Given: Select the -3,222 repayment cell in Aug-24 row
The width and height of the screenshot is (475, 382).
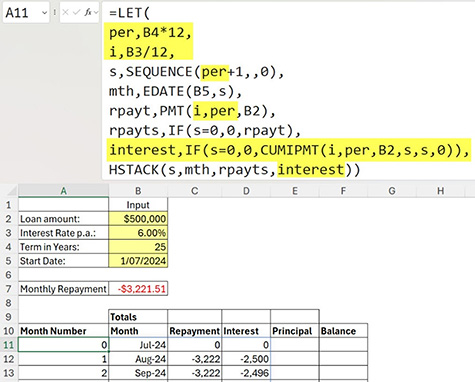Looking at the screenshot, I should pyautogui.click(x=195, y=359).
